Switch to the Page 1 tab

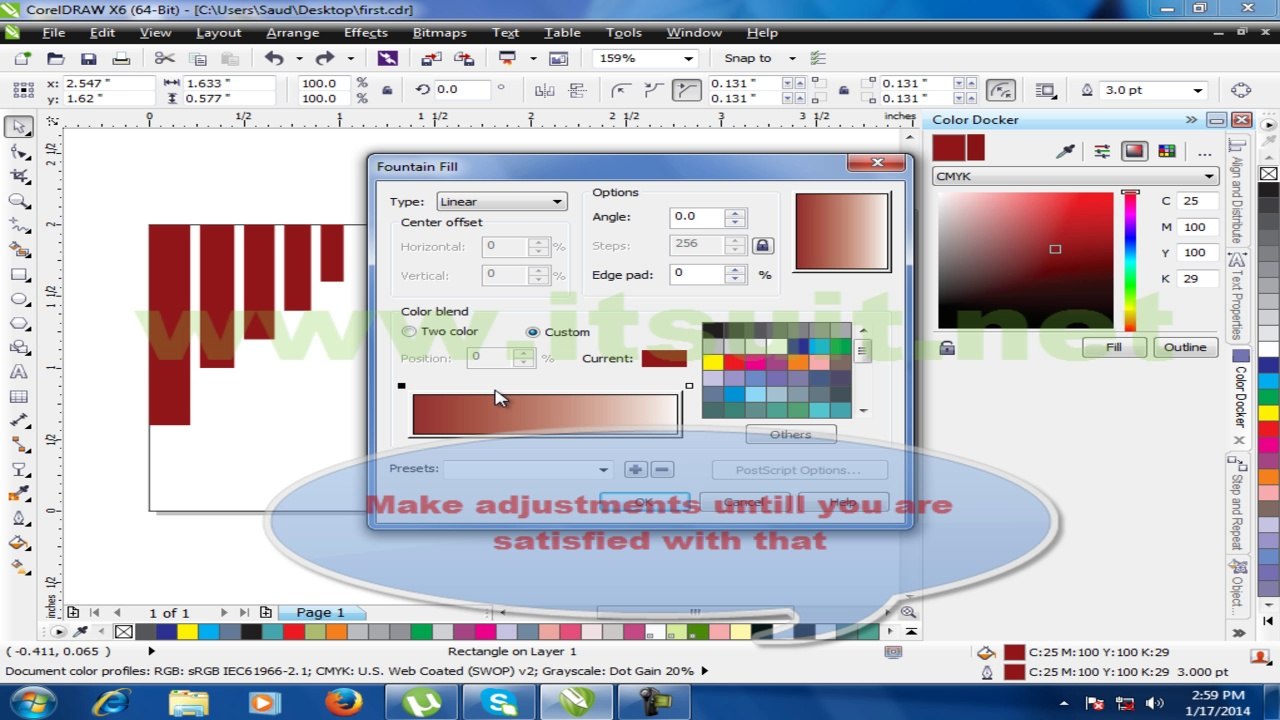(x=320, y=613)
